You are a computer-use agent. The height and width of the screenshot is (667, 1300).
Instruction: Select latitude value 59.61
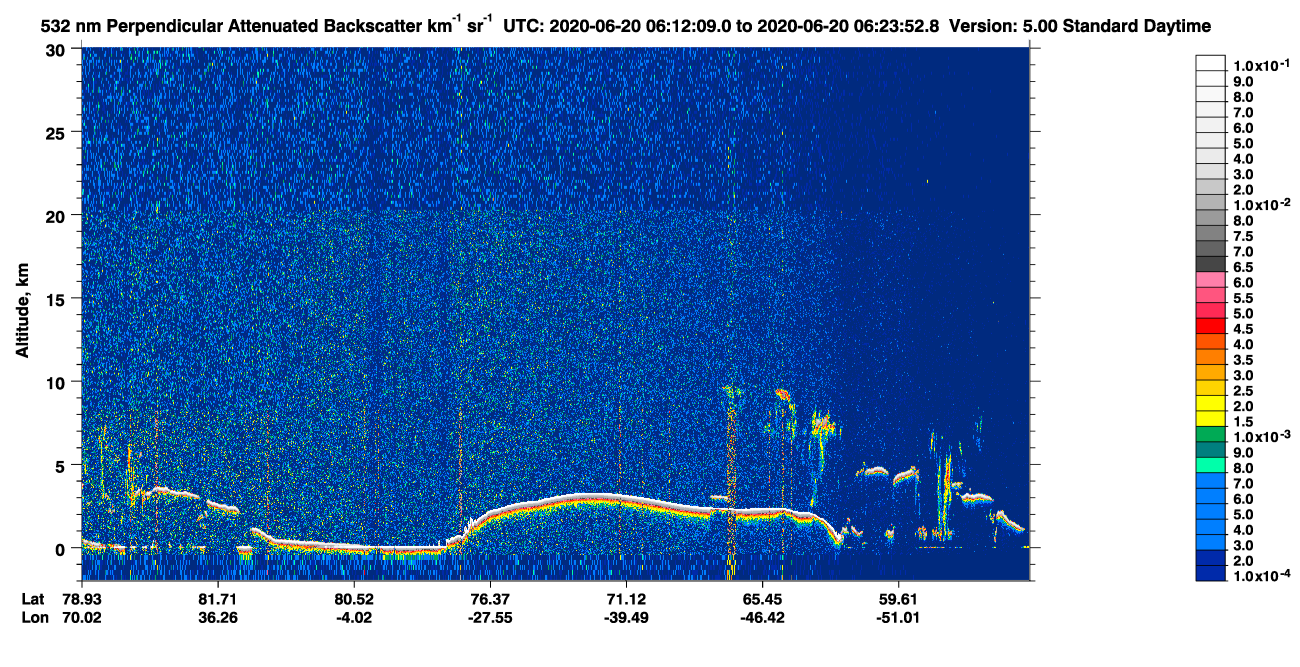[897, 598]
